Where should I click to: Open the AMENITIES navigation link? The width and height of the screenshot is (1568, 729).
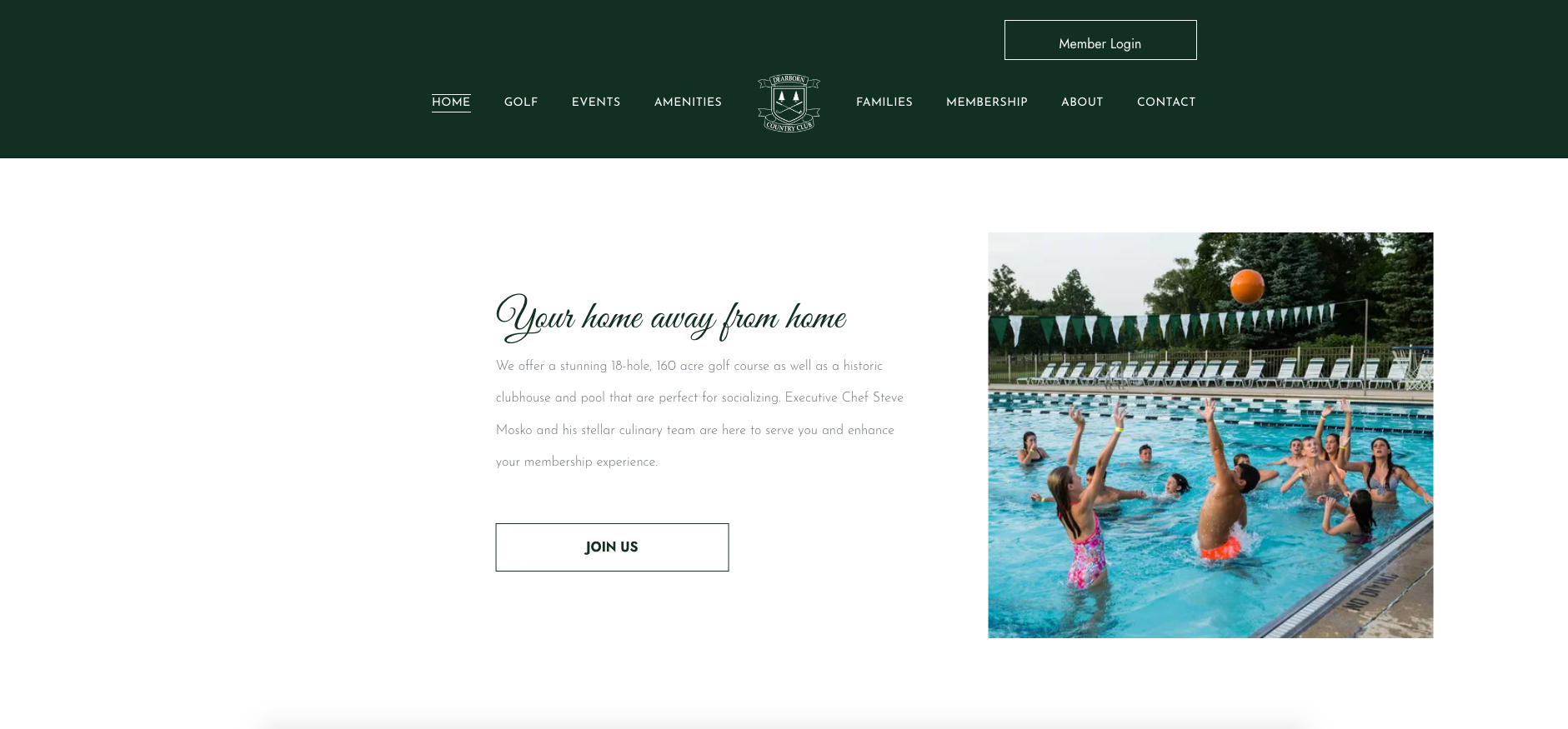coord(688,102)
